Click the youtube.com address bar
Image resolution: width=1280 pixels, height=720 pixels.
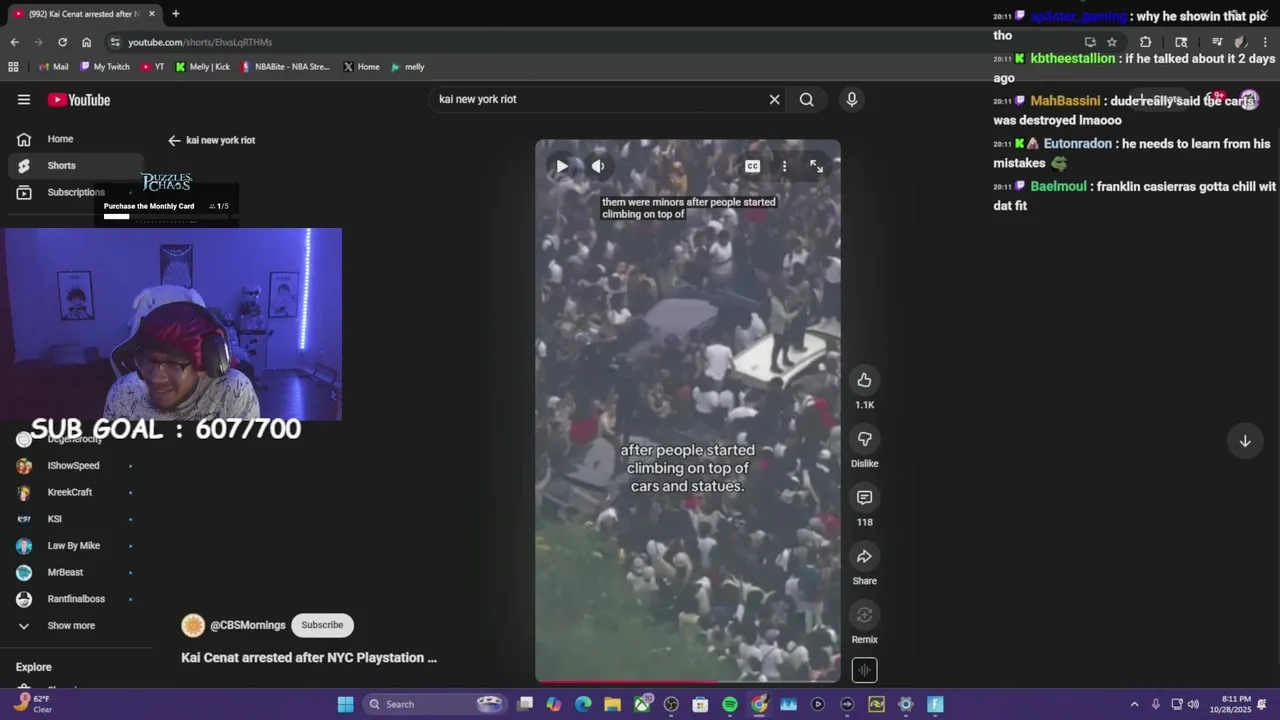click(600, 42)
